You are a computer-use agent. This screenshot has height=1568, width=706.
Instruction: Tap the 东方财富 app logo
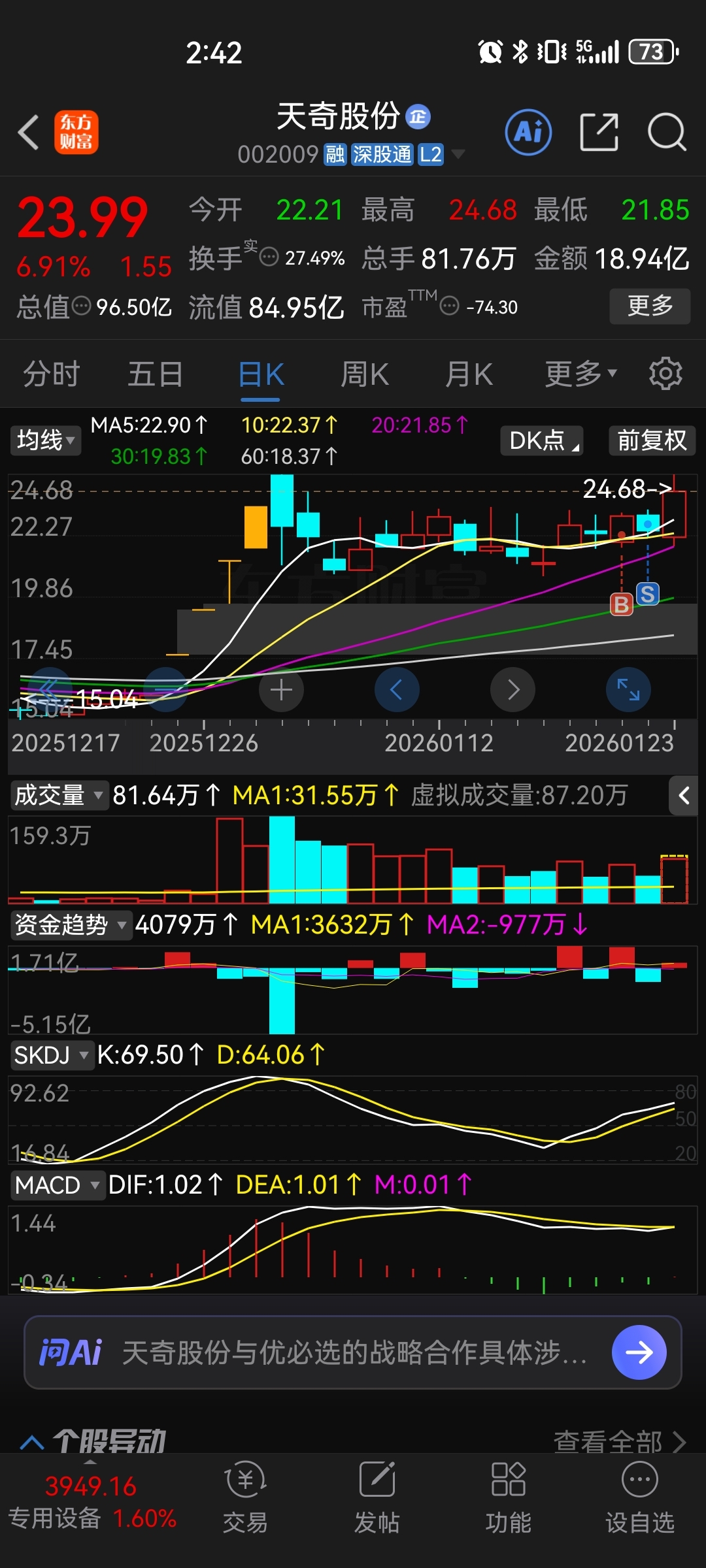pos(76,132)
